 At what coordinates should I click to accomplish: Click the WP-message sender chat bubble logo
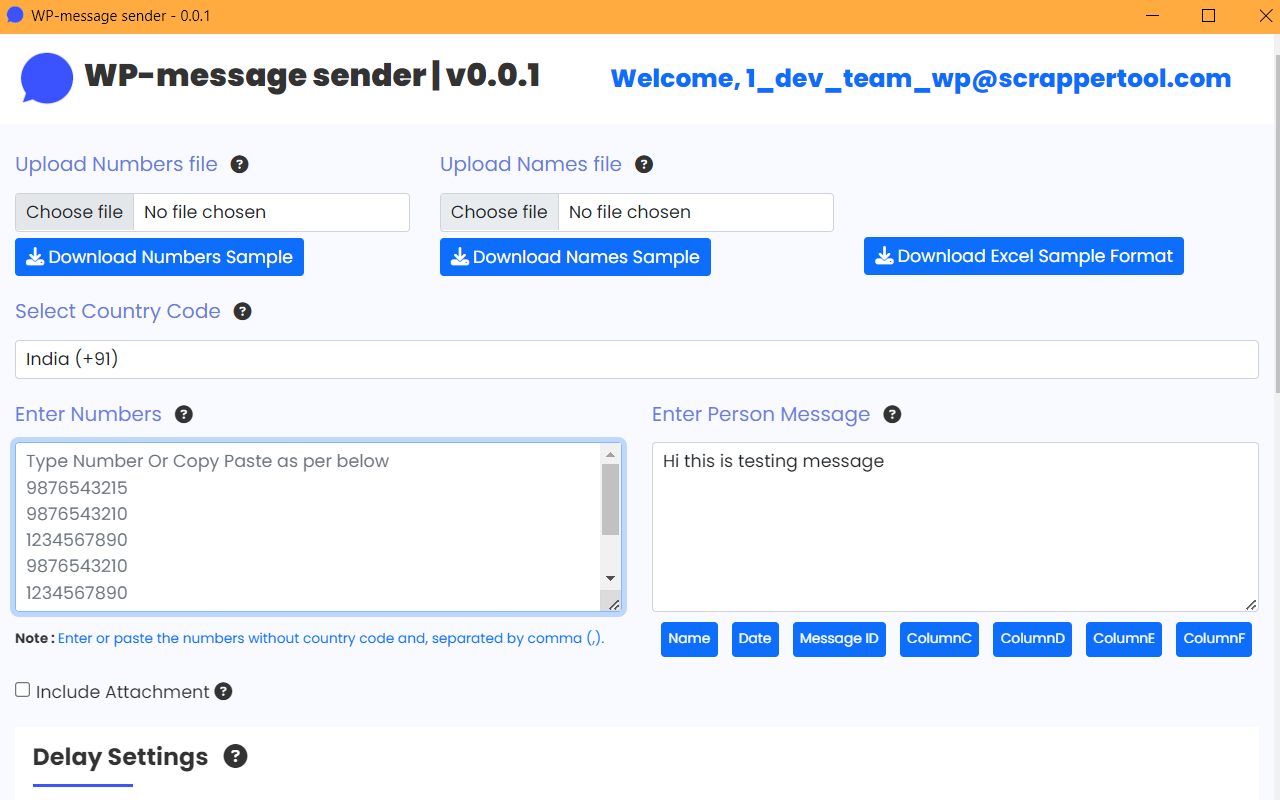[x=47, y=78]
